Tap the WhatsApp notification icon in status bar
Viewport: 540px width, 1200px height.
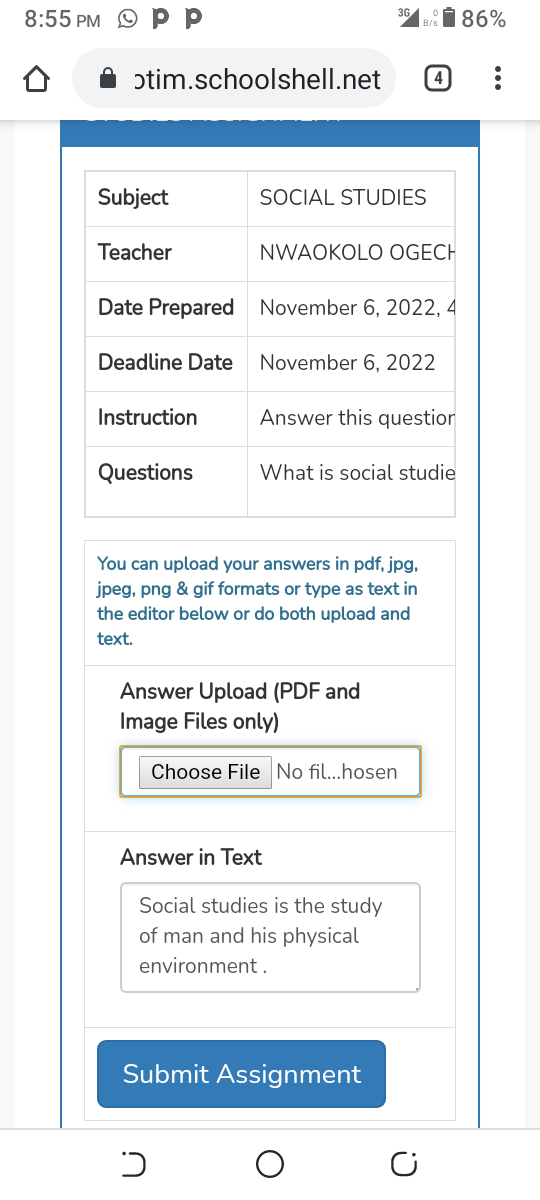pos(128,18)
